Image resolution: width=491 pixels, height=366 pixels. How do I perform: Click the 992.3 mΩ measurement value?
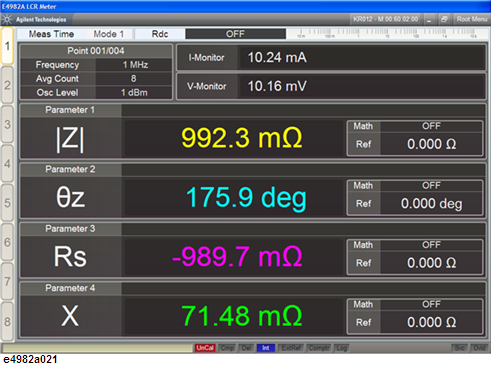click(242, 138)
